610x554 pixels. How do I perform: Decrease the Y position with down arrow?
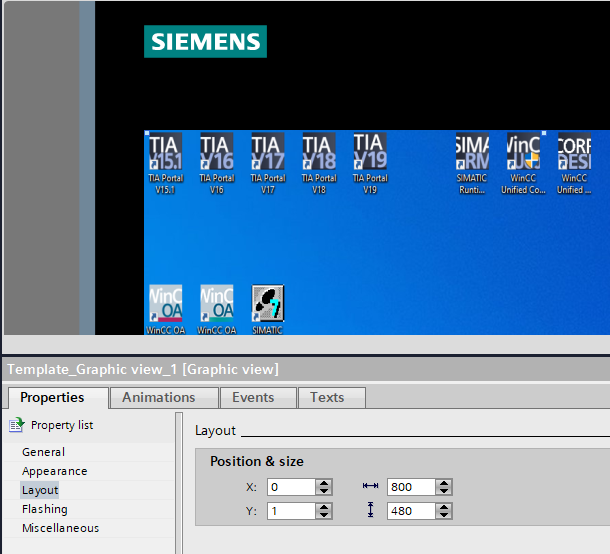[x=323, y=515]
